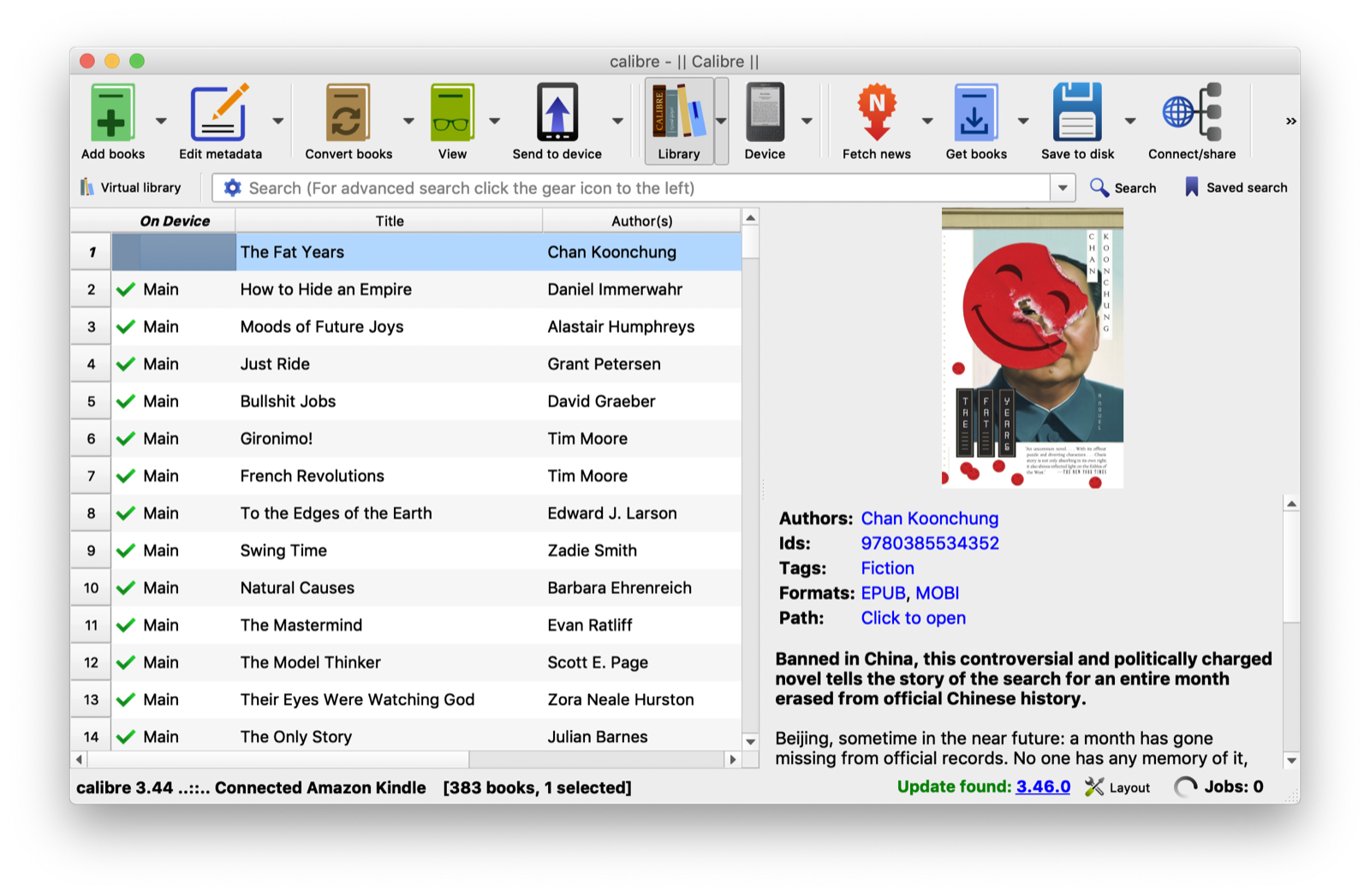Open the search history dropdown
Viewport: 1370px width, 896px height.
tap(1063, 187)
